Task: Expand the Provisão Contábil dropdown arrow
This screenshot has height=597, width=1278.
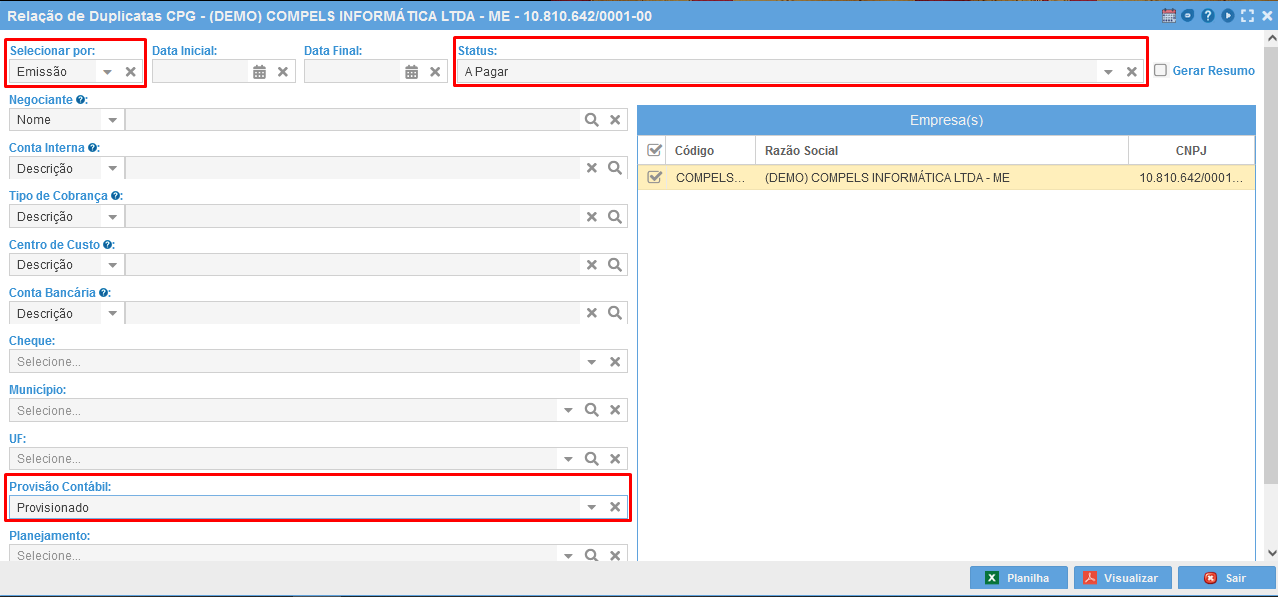Action: 592,507
